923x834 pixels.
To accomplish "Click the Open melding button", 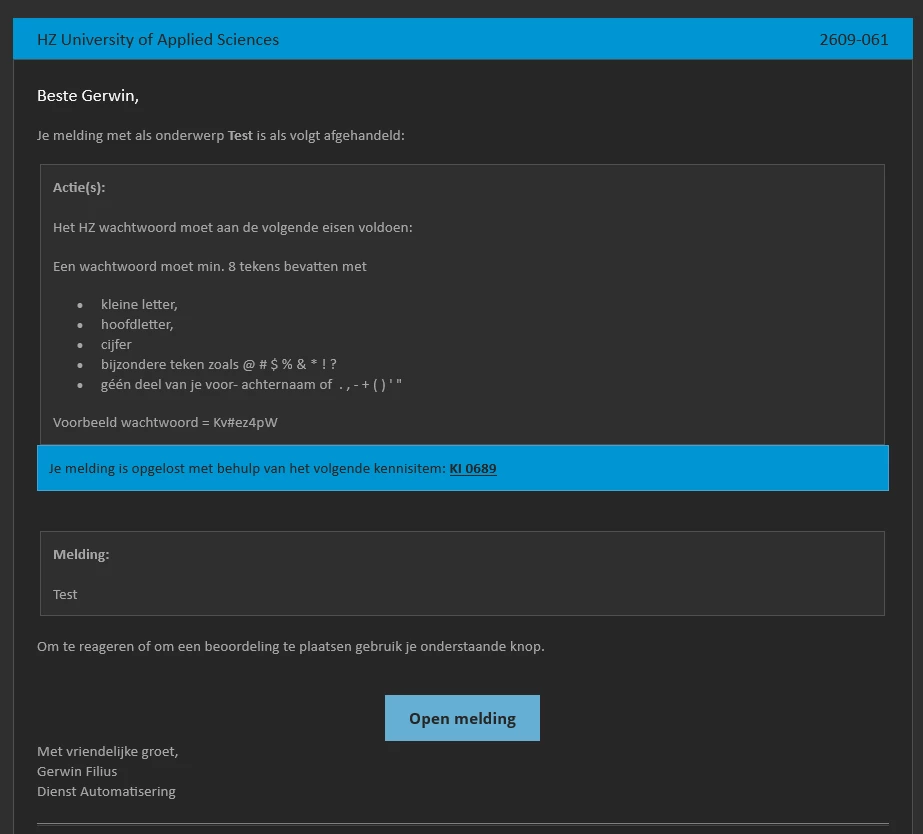I will point(462,718).
